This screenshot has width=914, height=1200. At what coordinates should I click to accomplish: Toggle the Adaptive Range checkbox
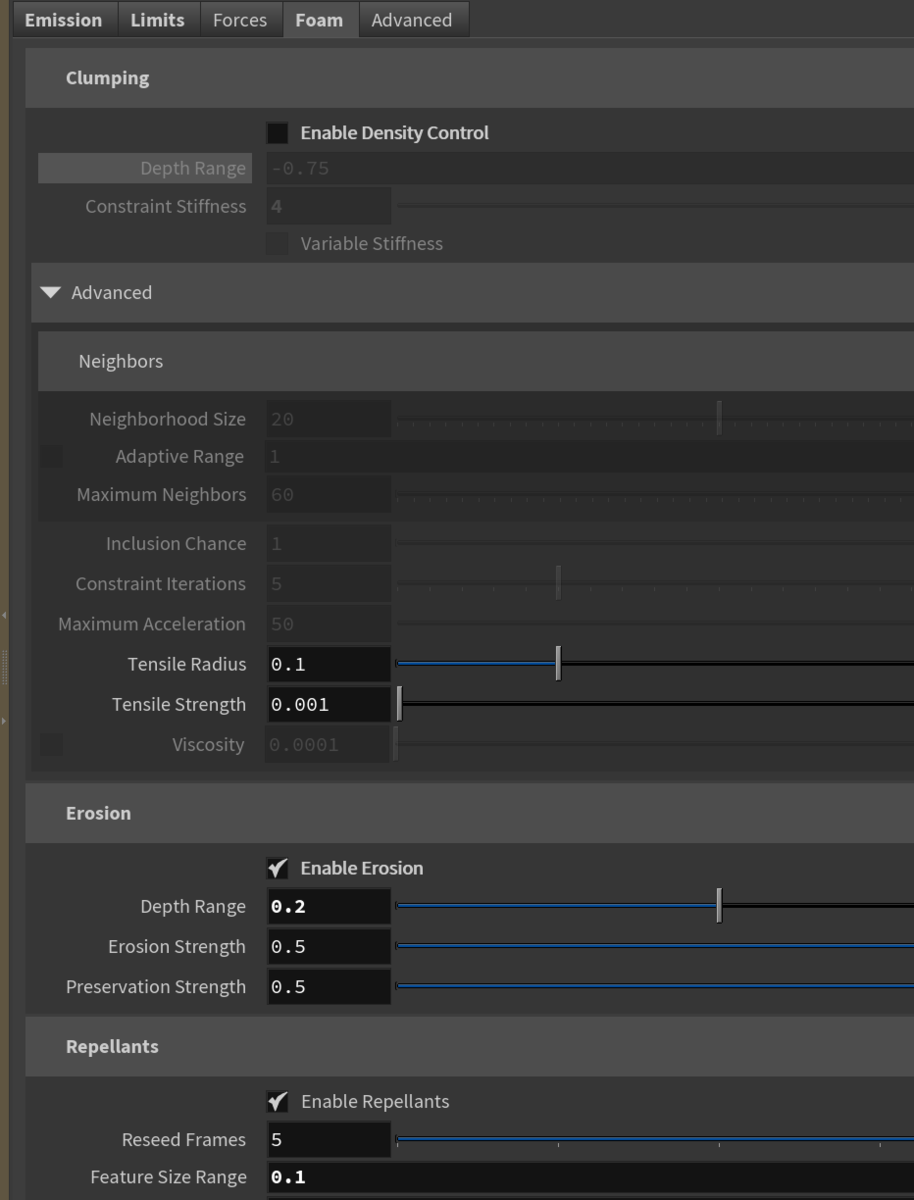coord(51,457)
